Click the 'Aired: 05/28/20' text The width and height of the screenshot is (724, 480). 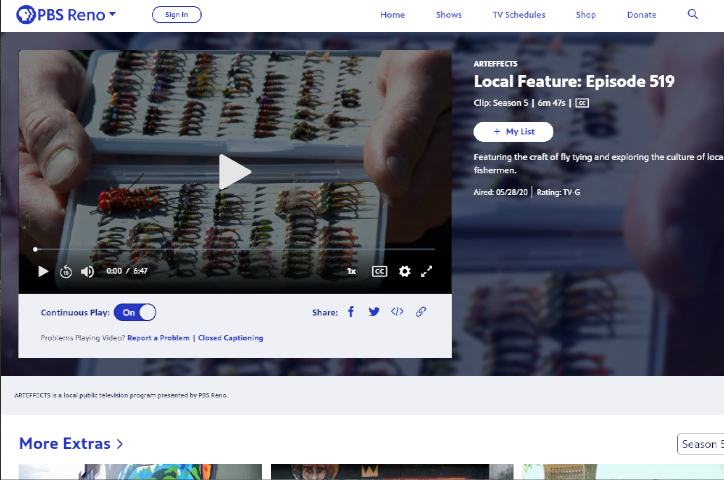point(501,192)
